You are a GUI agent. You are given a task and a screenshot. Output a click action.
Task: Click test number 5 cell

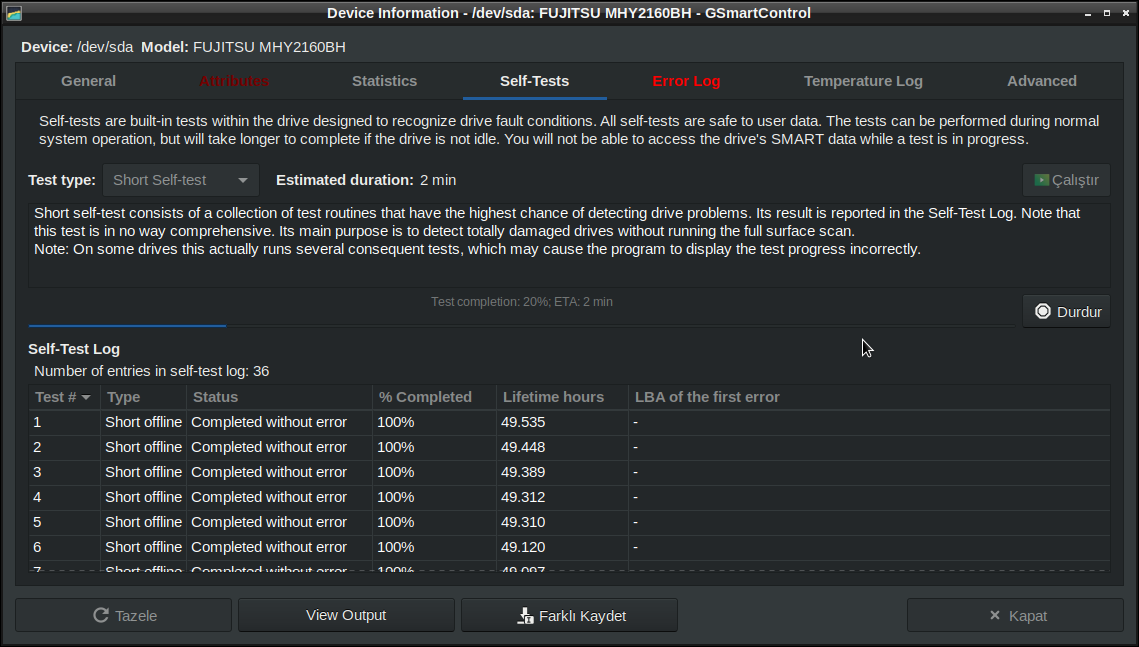(65, 522)
